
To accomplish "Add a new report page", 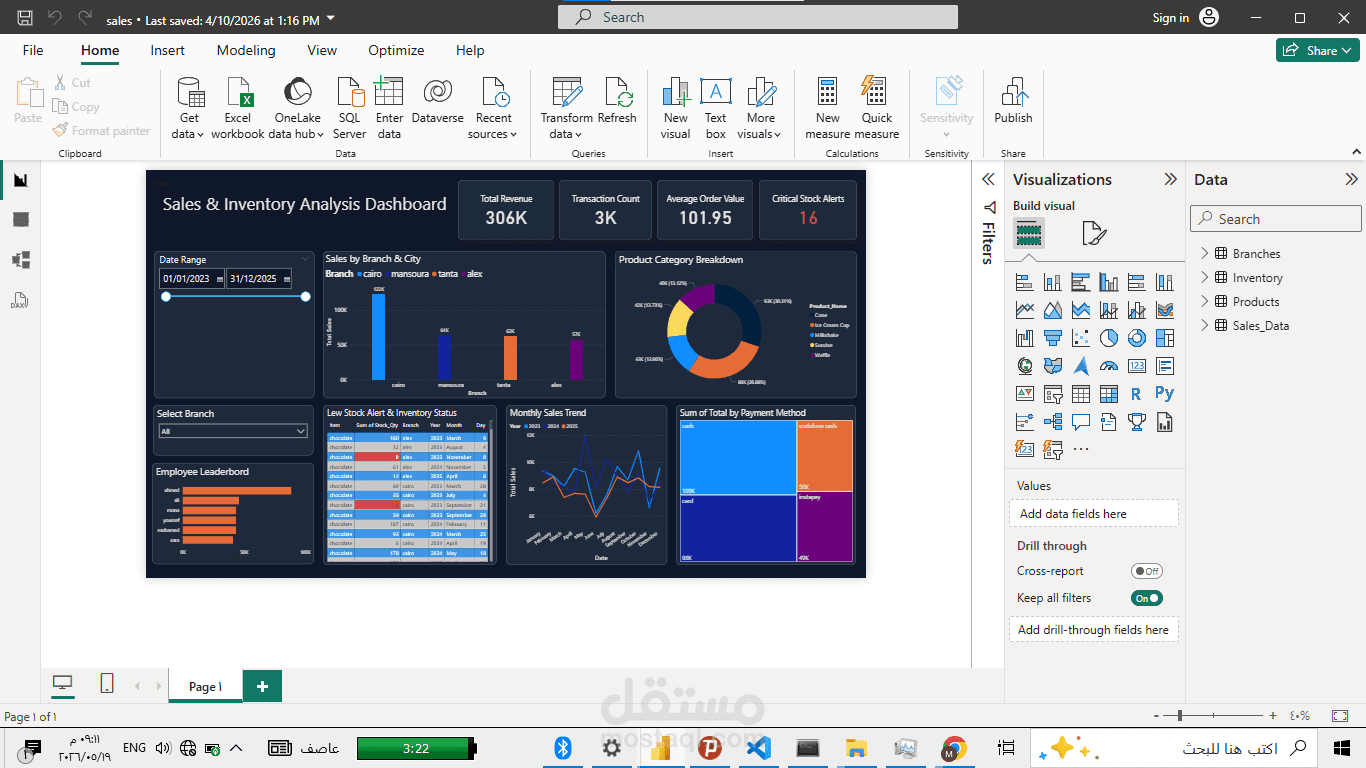I will tap(263, 686).
